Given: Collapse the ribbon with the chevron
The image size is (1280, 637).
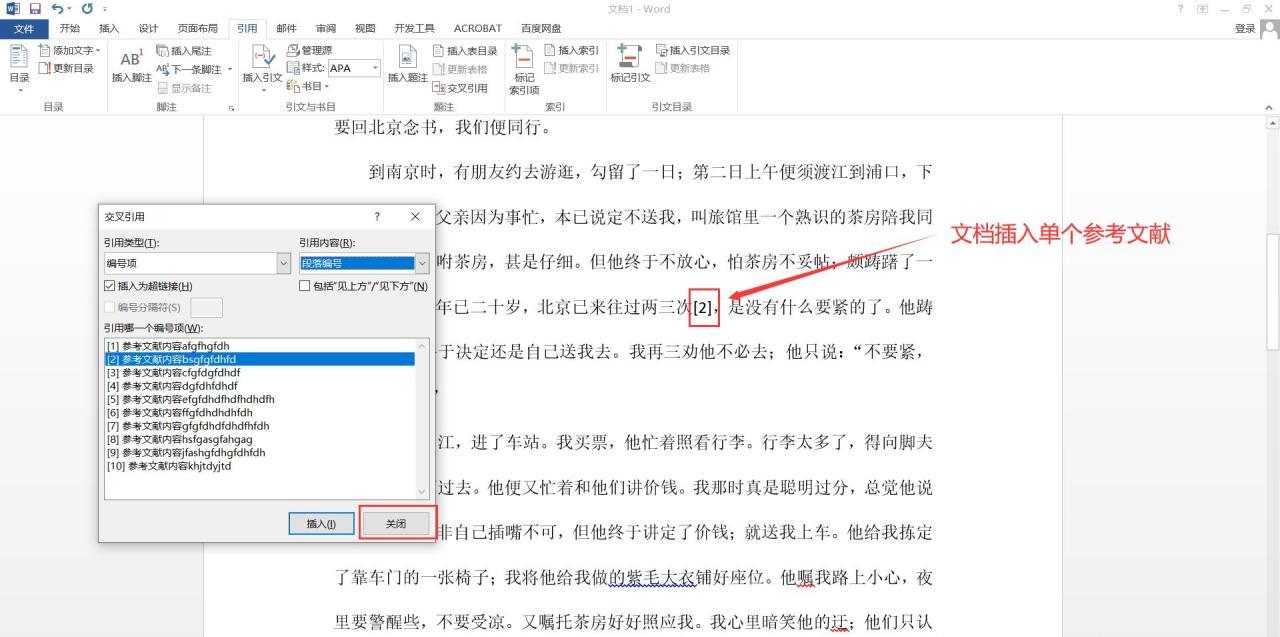Looking at the screenshot, I should [x=1269, y=107].
